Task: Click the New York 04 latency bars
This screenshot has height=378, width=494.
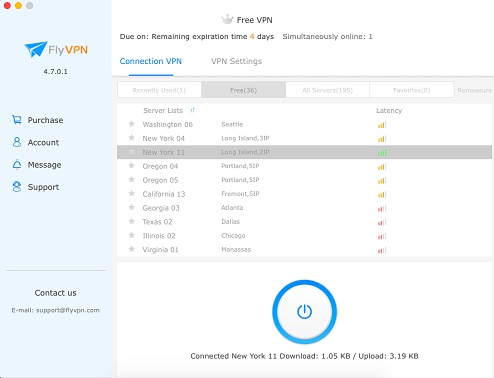Action: [382, 139]
